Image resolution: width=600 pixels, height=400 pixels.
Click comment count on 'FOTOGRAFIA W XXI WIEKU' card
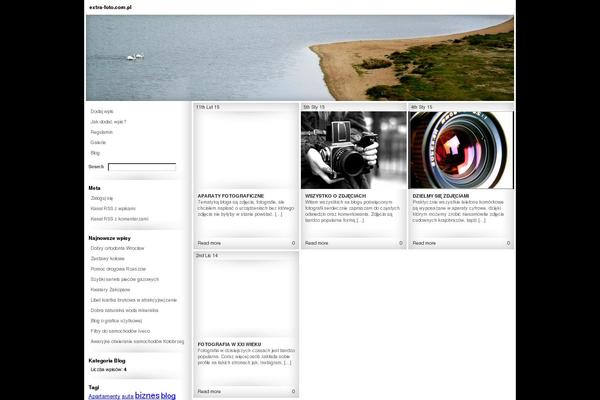(293, 392)
